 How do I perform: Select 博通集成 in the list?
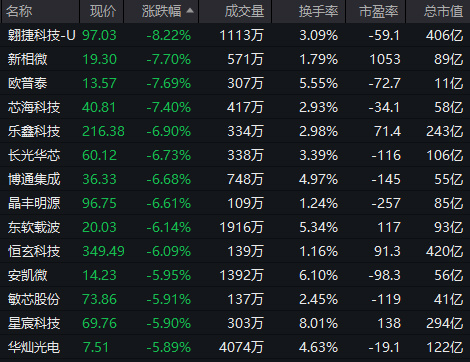point(34,179)
